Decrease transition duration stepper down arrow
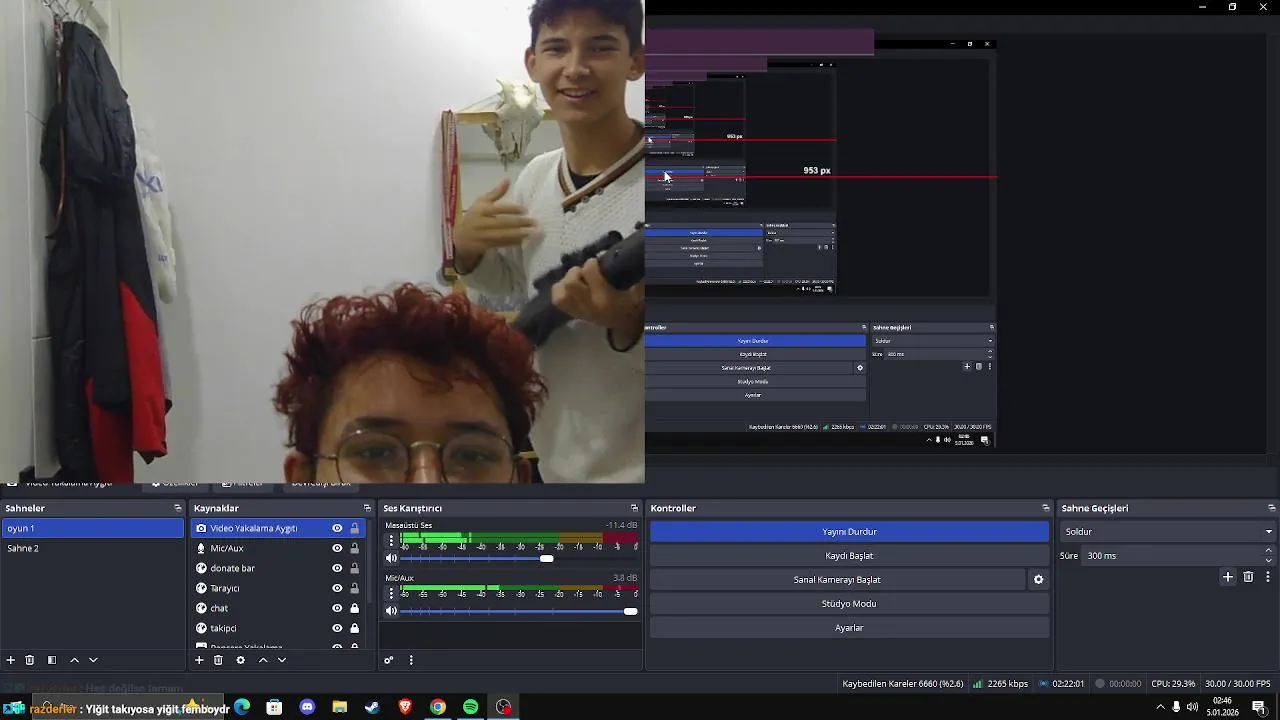This screenshot has height=720, width=1280. (1269, 560)
